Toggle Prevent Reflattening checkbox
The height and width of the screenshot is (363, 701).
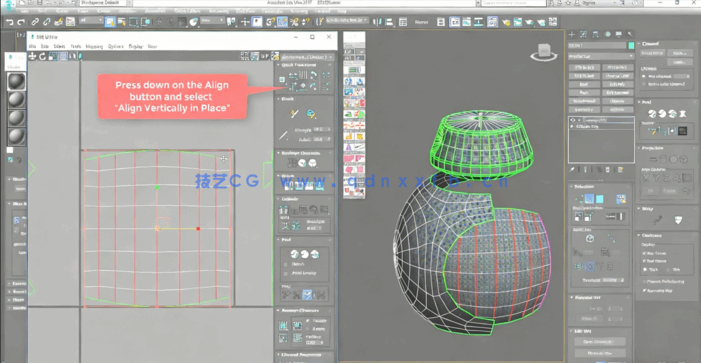(x=644, y=282)
